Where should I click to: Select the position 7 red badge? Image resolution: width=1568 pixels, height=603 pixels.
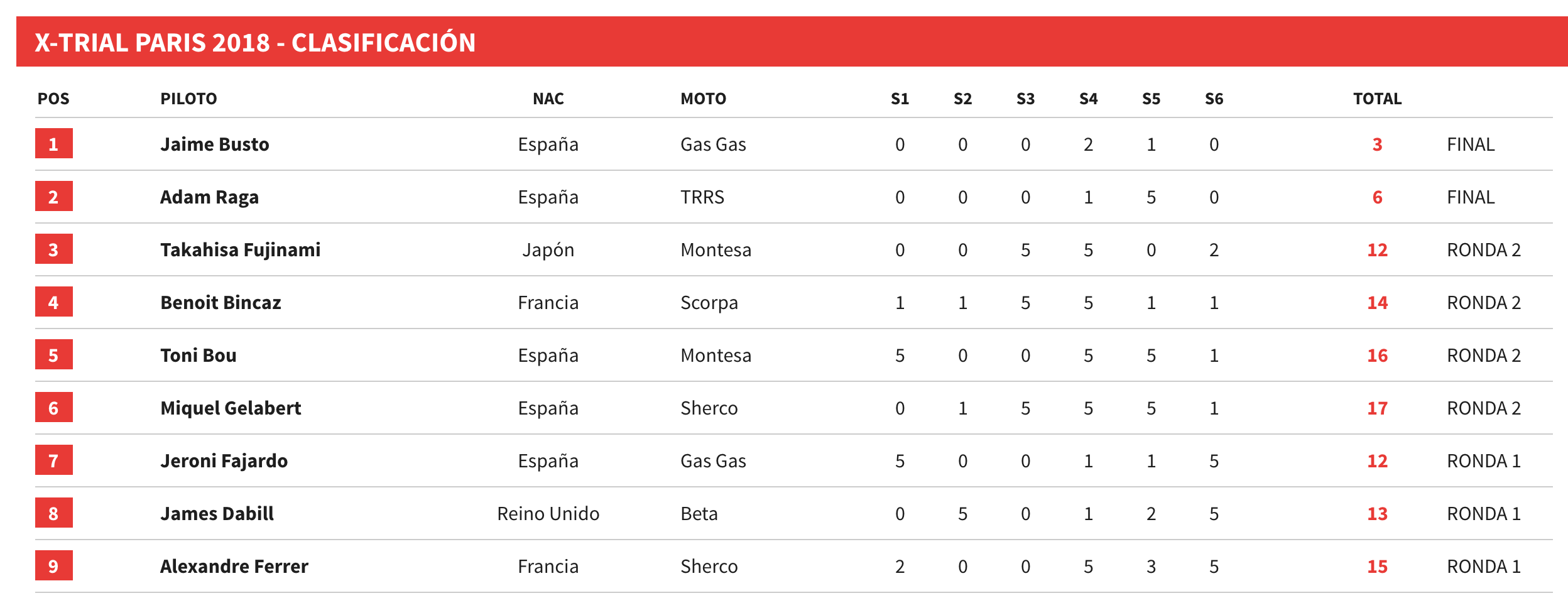click(54, 460)
